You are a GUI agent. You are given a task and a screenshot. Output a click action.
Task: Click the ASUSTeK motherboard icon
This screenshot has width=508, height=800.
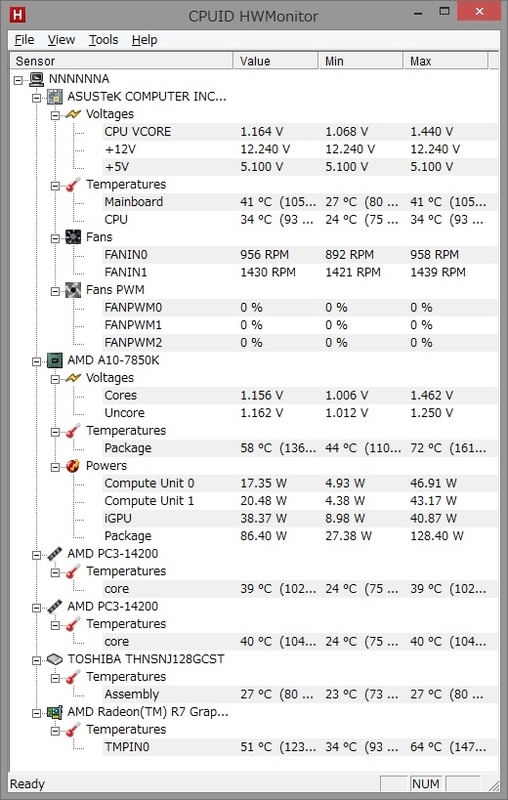[55, 96]
